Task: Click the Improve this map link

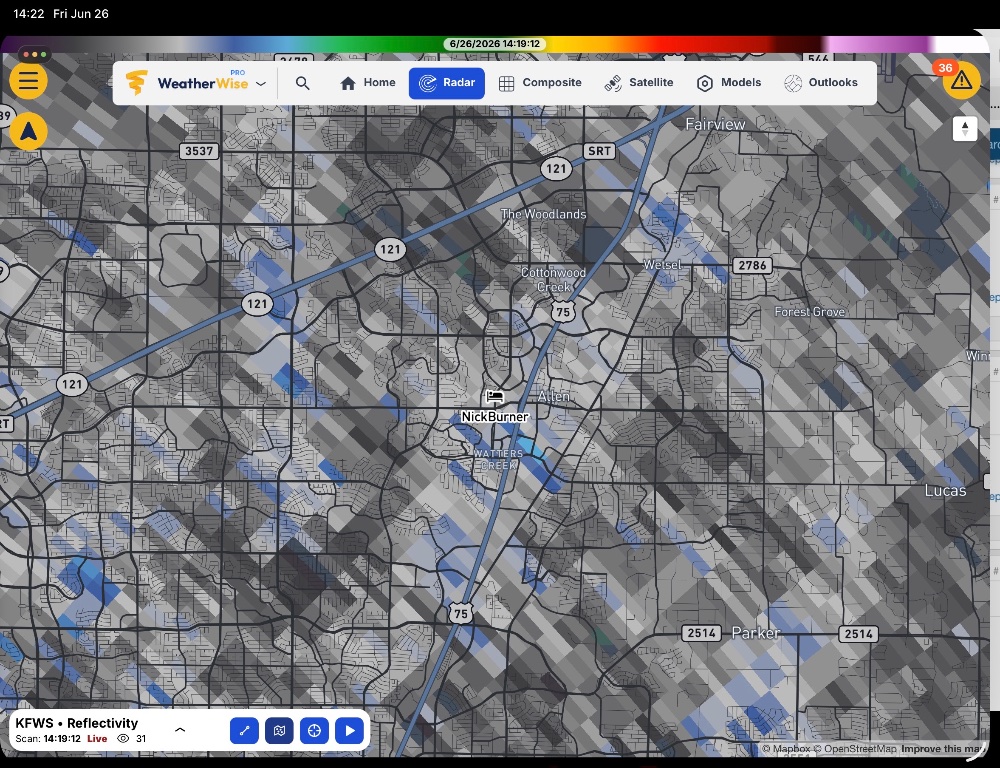Action: click(944, 748)
